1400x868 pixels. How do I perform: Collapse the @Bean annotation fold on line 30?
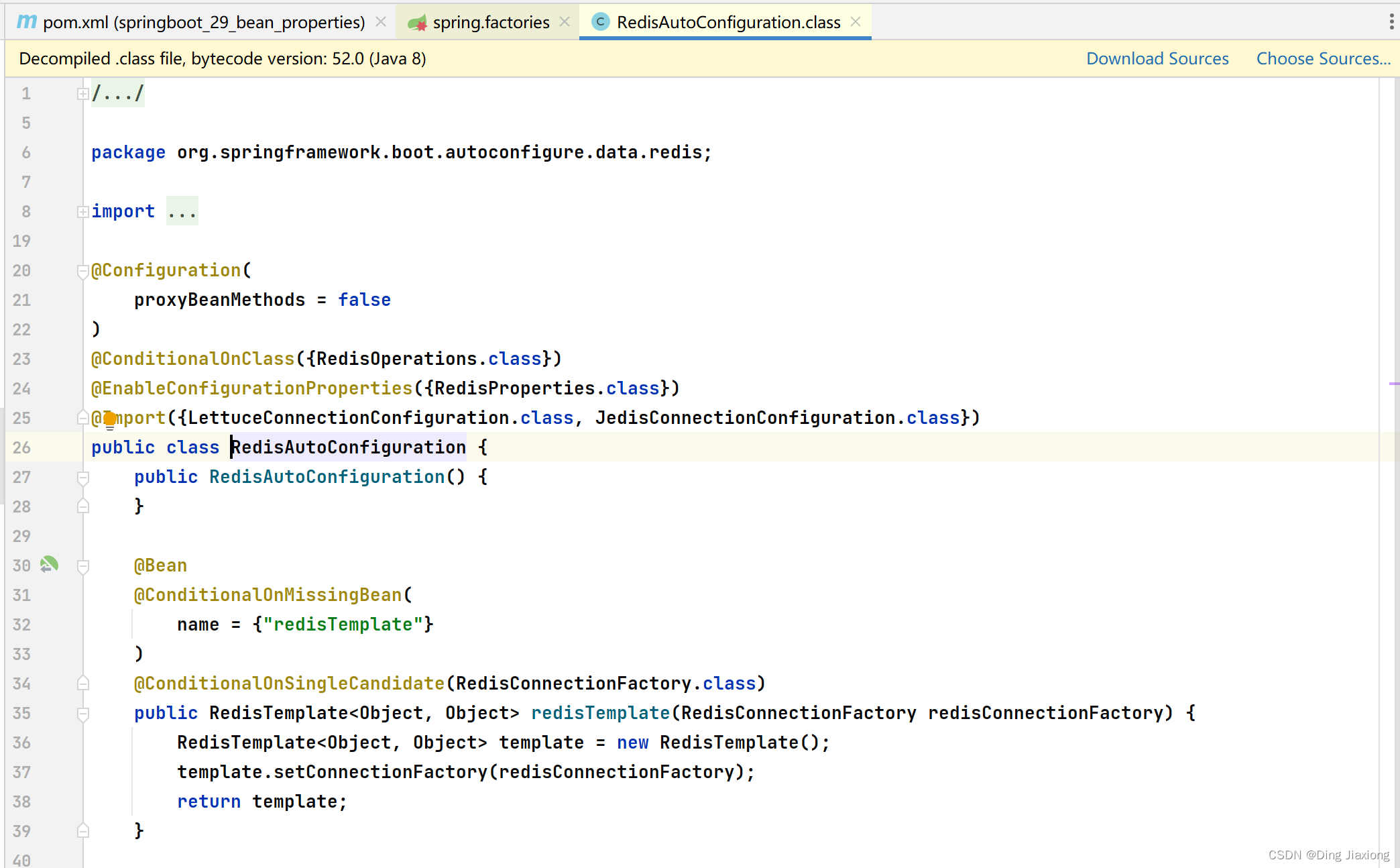point(82,566)
